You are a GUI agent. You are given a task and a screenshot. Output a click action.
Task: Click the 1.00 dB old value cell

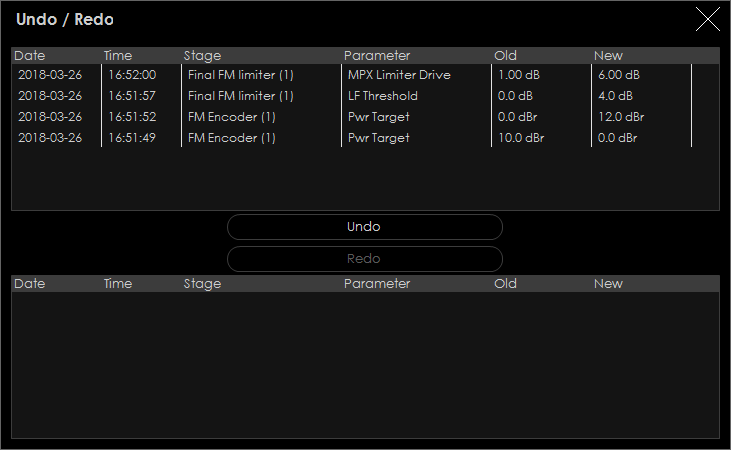coord(519,75)
